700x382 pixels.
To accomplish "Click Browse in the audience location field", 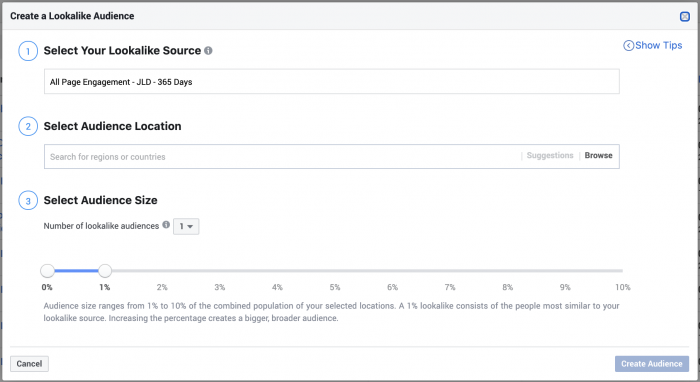I will point(598,156).
